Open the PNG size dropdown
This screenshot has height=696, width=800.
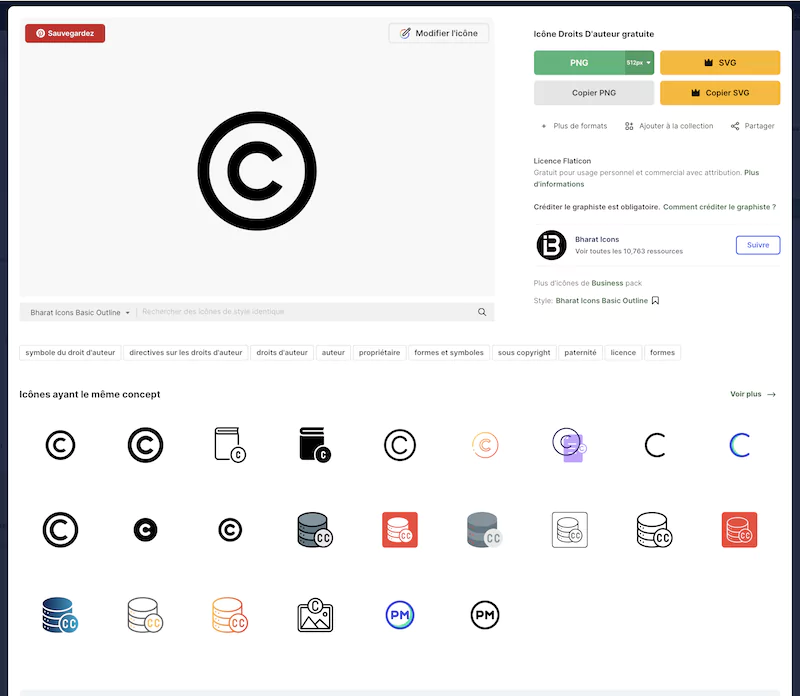pyautogui.click(x=634, y=62)
